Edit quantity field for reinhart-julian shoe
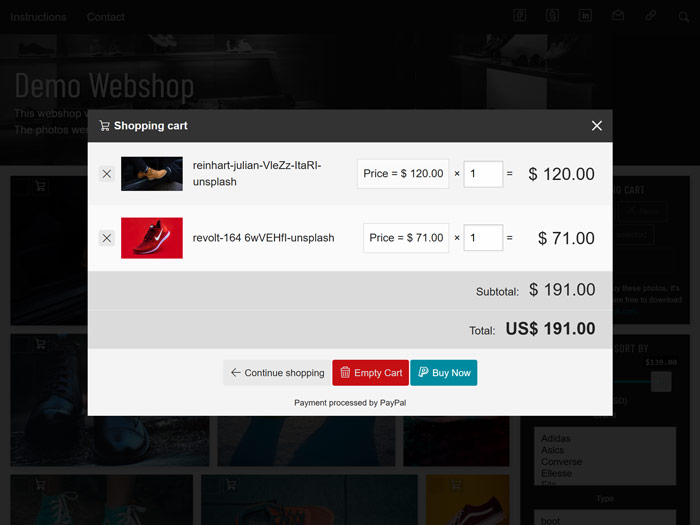The width and height of the screenshot is (700, 525). click(x=483, y=174)
